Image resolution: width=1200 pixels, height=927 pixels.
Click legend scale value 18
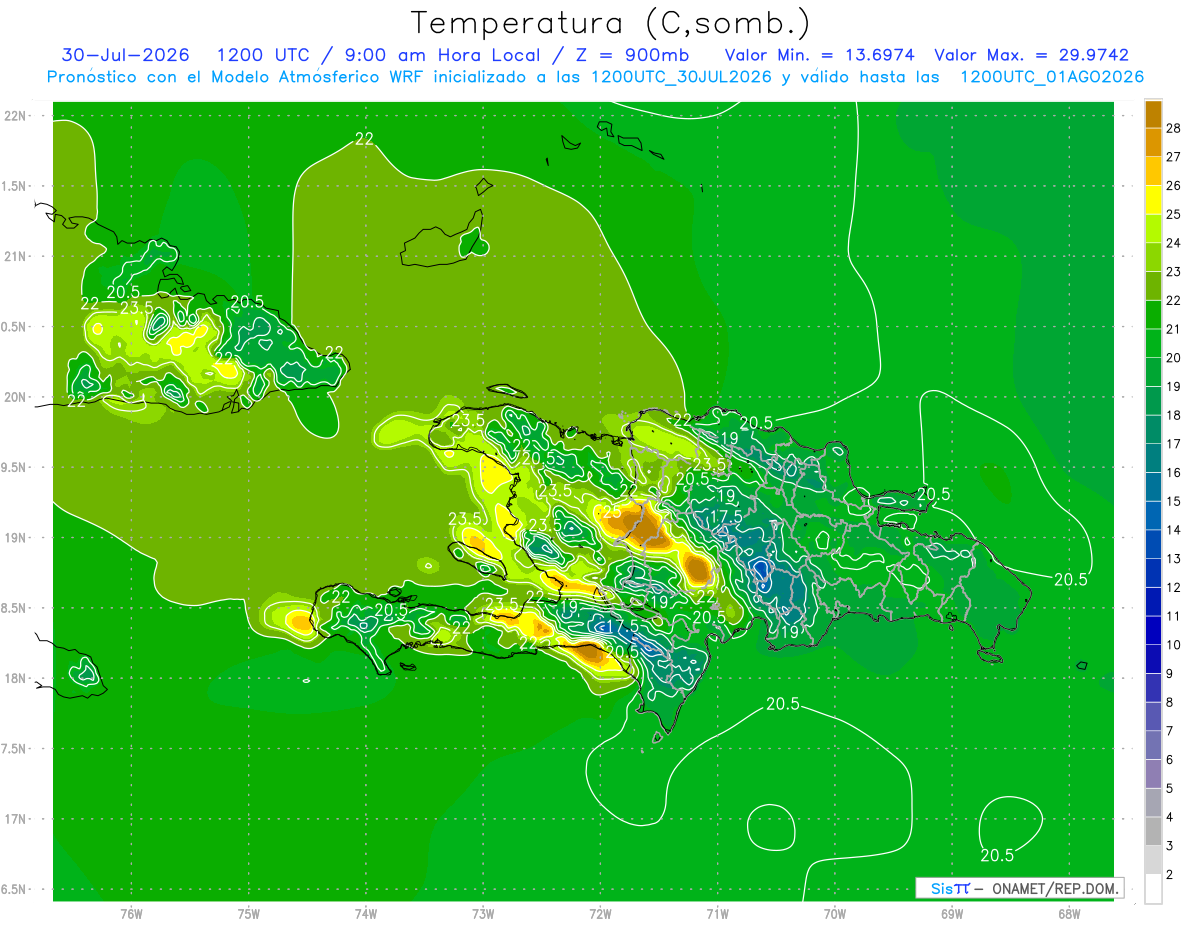tap(1173, 415)
